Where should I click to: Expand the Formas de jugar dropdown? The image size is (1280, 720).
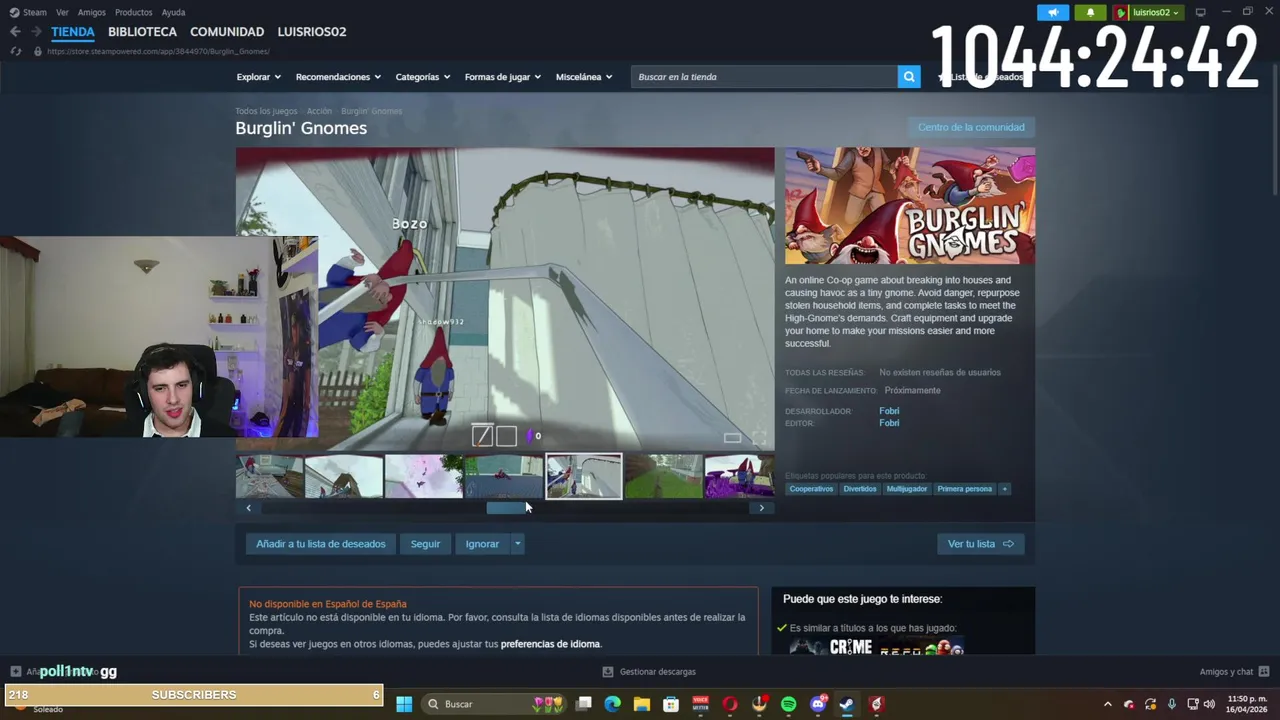click(x=503, y=77)
